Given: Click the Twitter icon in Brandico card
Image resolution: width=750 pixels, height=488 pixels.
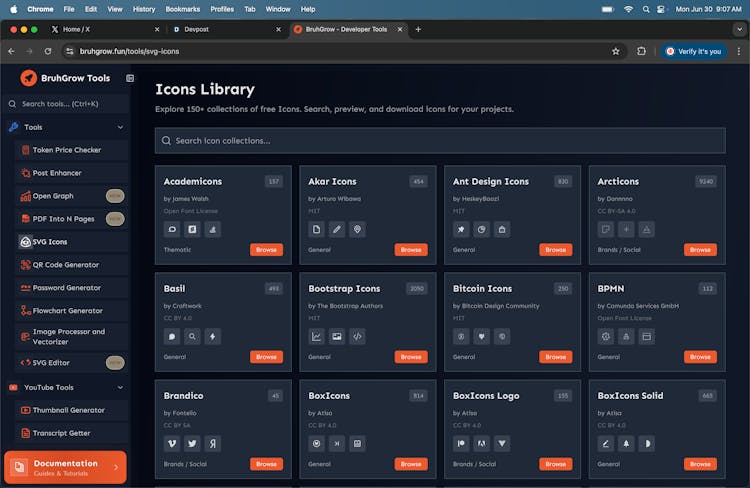Looking at the screenshot, I should click(192, 443).
